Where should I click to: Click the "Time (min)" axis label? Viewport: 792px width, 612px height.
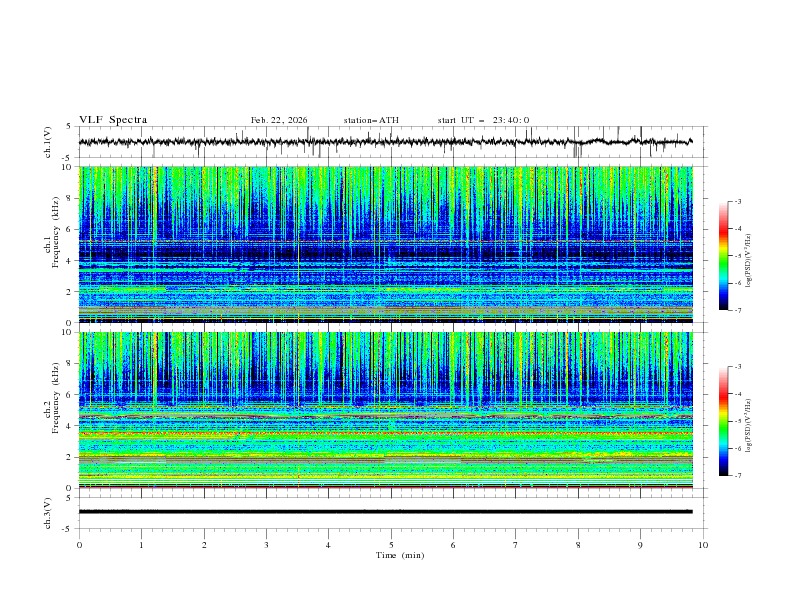(x=400, y=555)
